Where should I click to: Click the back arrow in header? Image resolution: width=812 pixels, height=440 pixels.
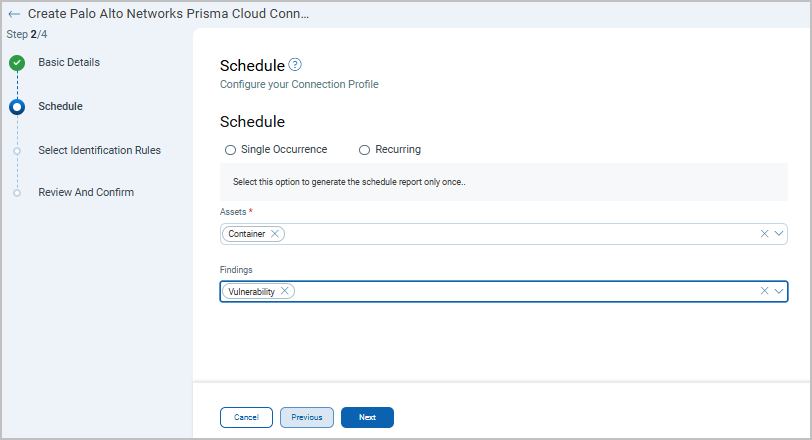tap(14, 15)
